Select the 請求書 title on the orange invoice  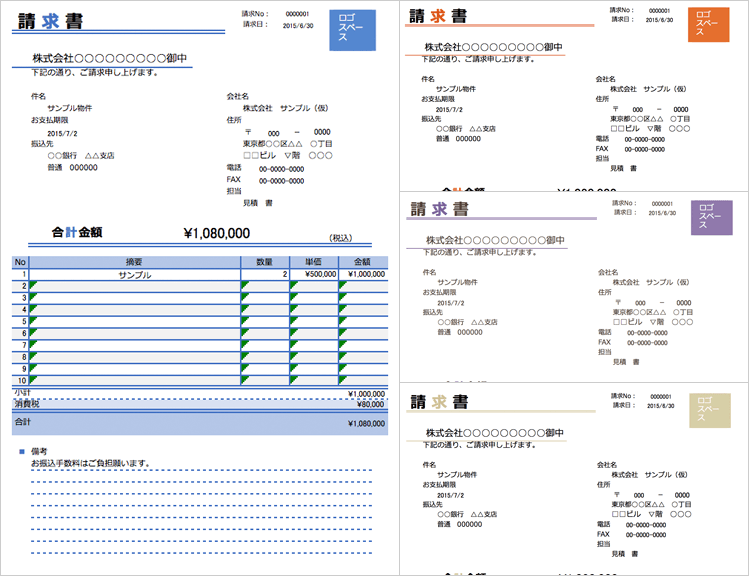438,16
